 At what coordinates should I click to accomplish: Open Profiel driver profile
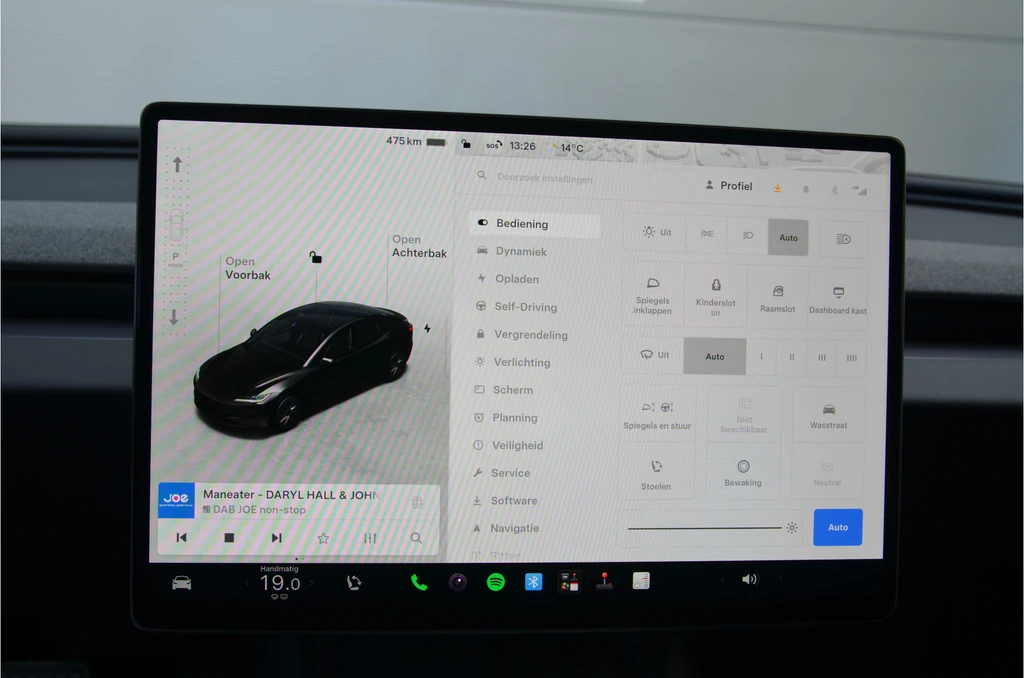729,186
